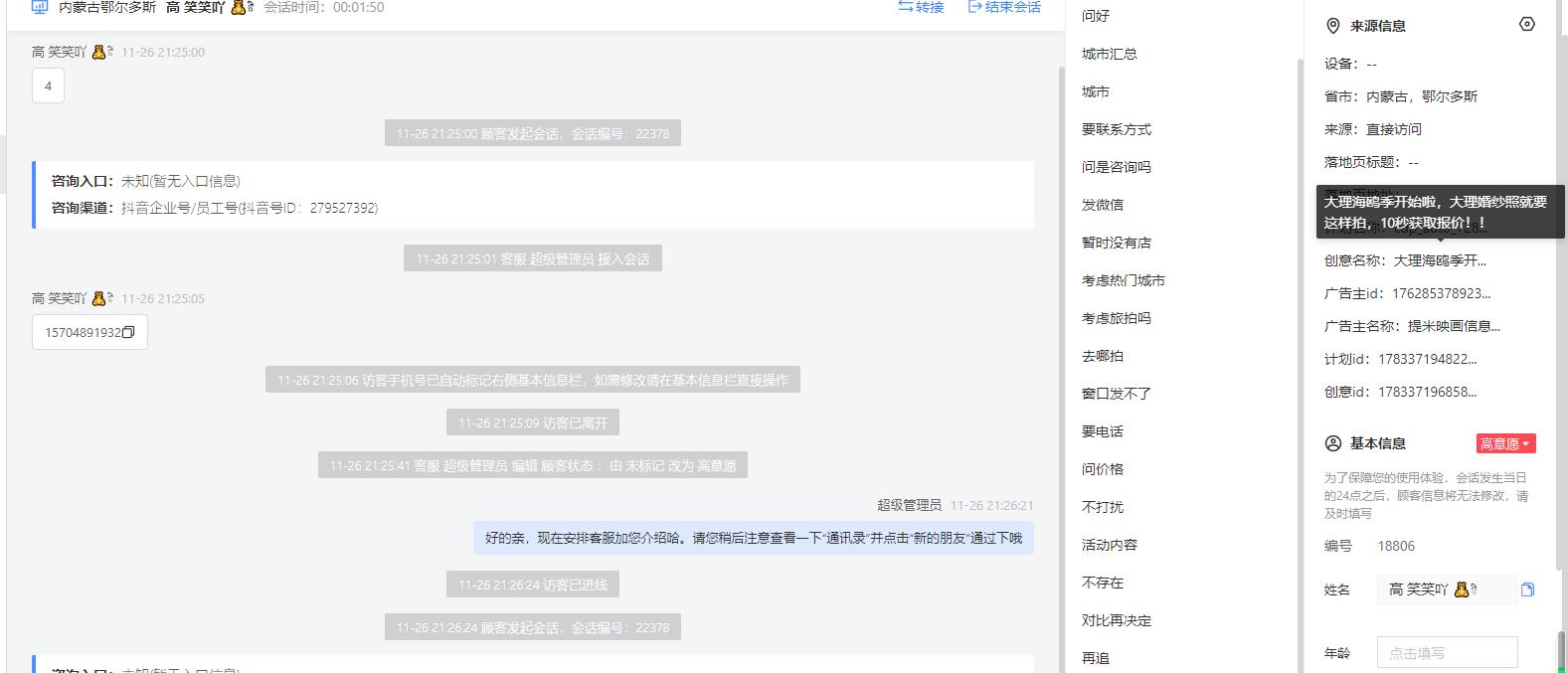Choose quick reply 暂时没有店
Image resolution: width=1568 pixels, height=673 pixels.
coord(1116,243)
